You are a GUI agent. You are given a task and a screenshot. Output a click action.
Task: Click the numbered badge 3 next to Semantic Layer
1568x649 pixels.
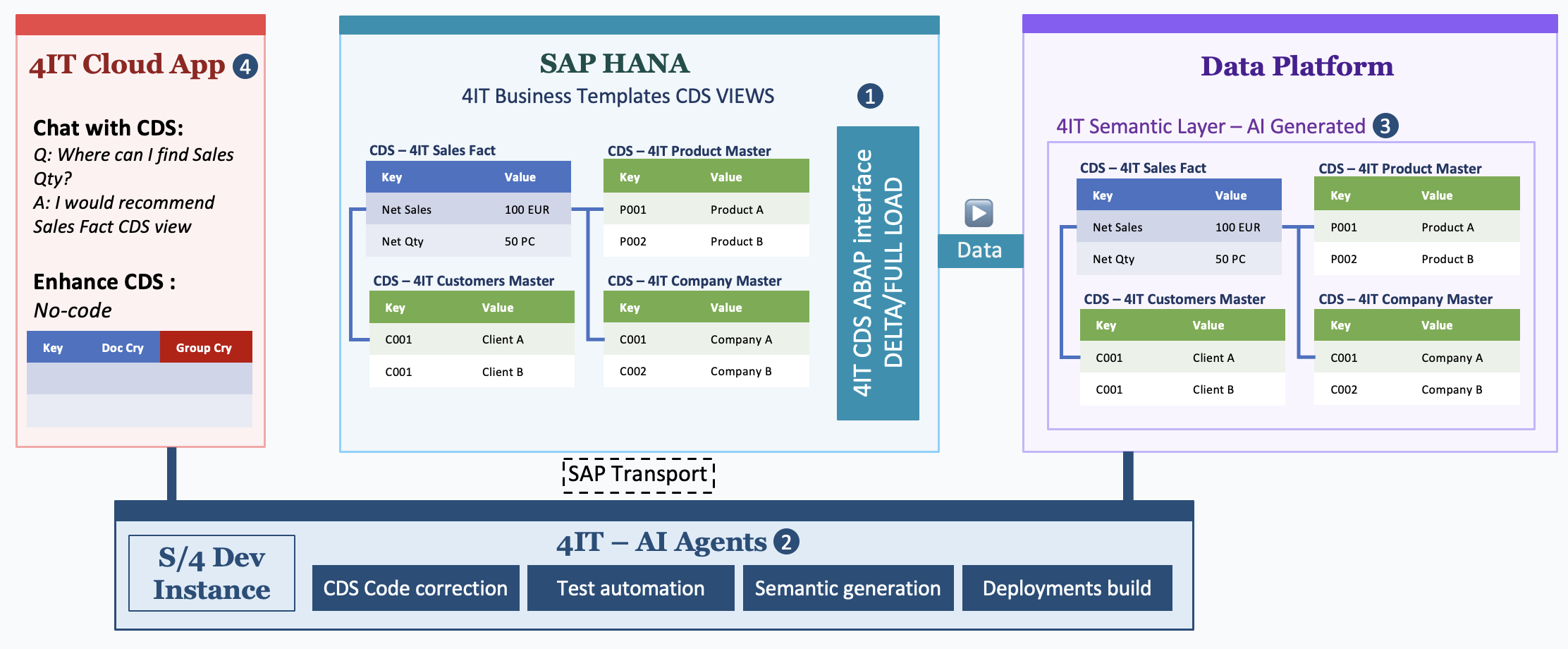(1384, 126)
